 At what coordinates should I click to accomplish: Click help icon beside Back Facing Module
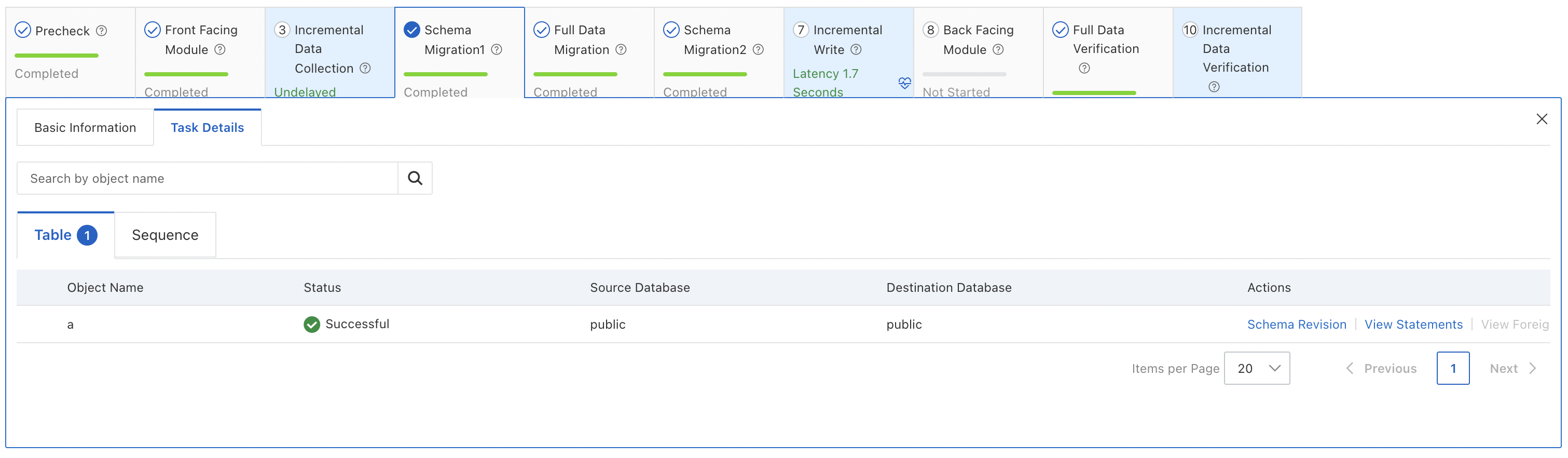pos(998,49)
